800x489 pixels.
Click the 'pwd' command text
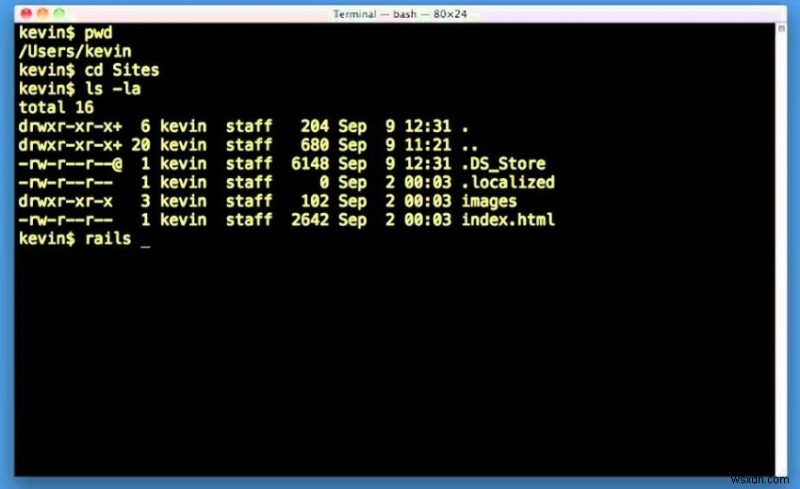pyautogui.click(x=98, y=33)
